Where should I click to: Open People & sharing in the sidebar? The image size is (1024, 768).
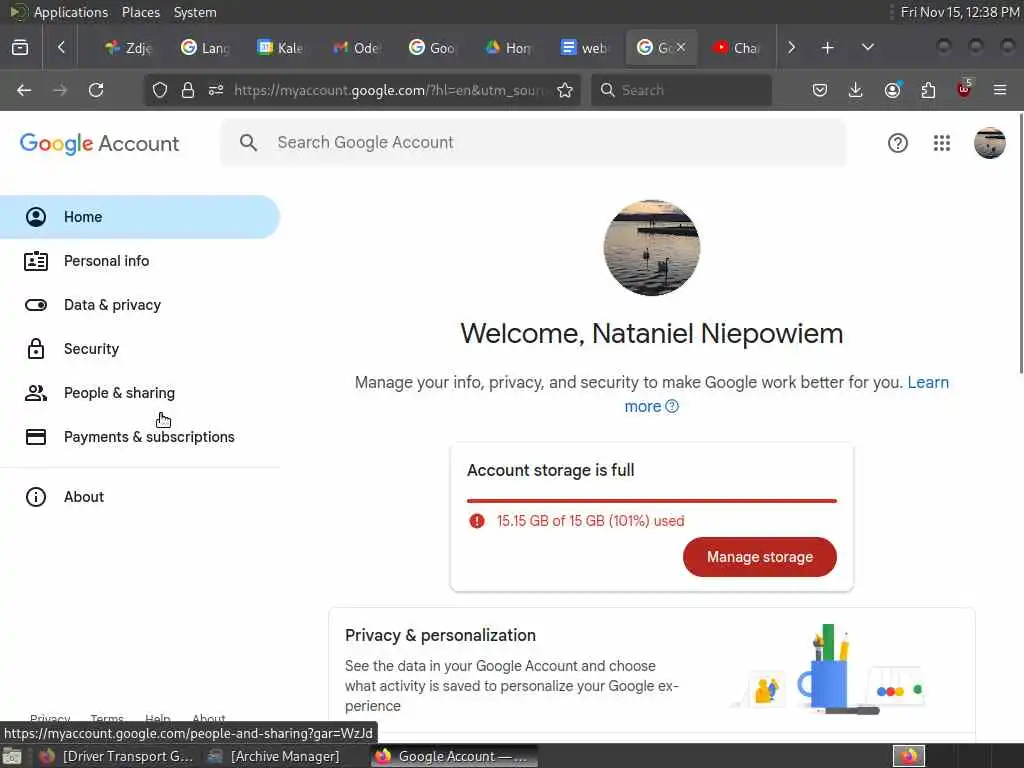click(140, 393)
